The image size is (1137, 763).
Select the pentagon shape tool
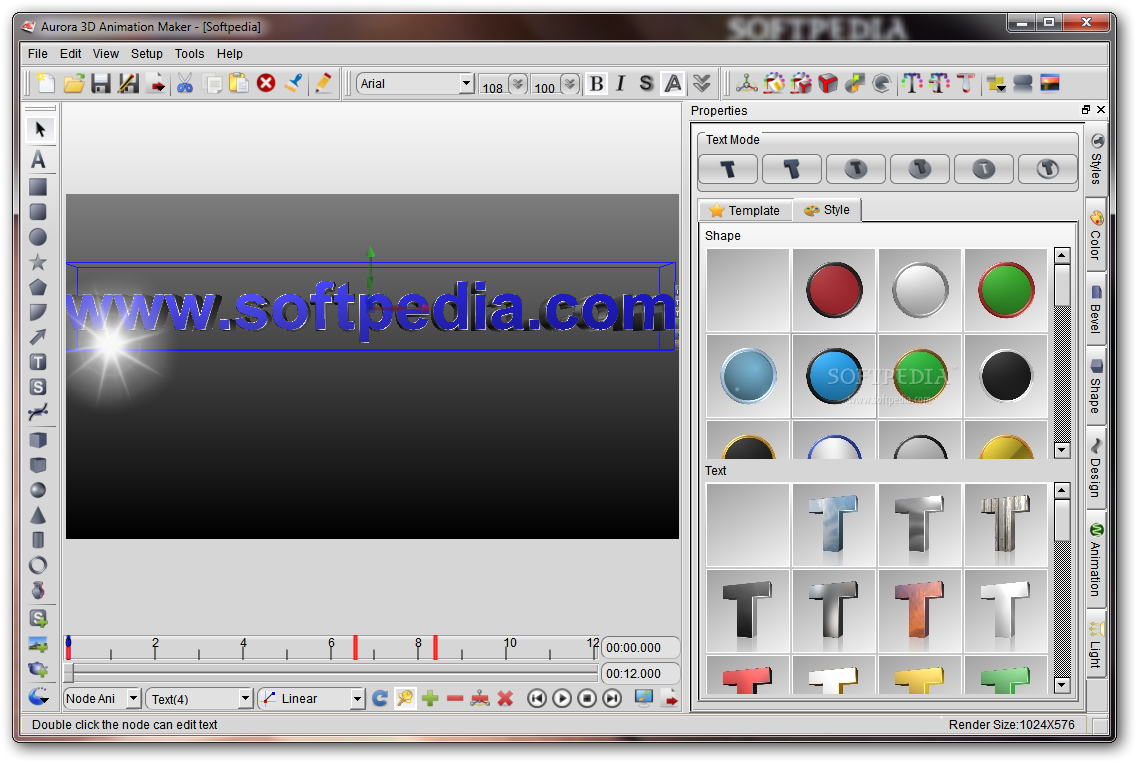38,287
